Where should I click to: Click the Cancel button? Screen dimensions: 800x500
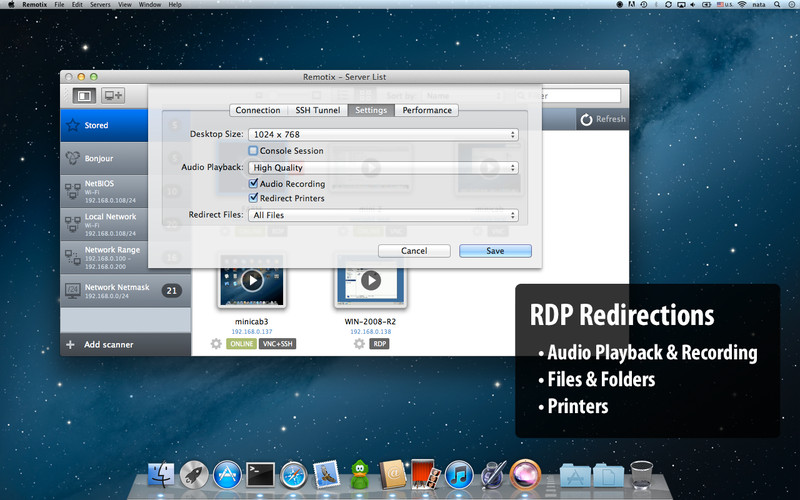click(414, 251)
